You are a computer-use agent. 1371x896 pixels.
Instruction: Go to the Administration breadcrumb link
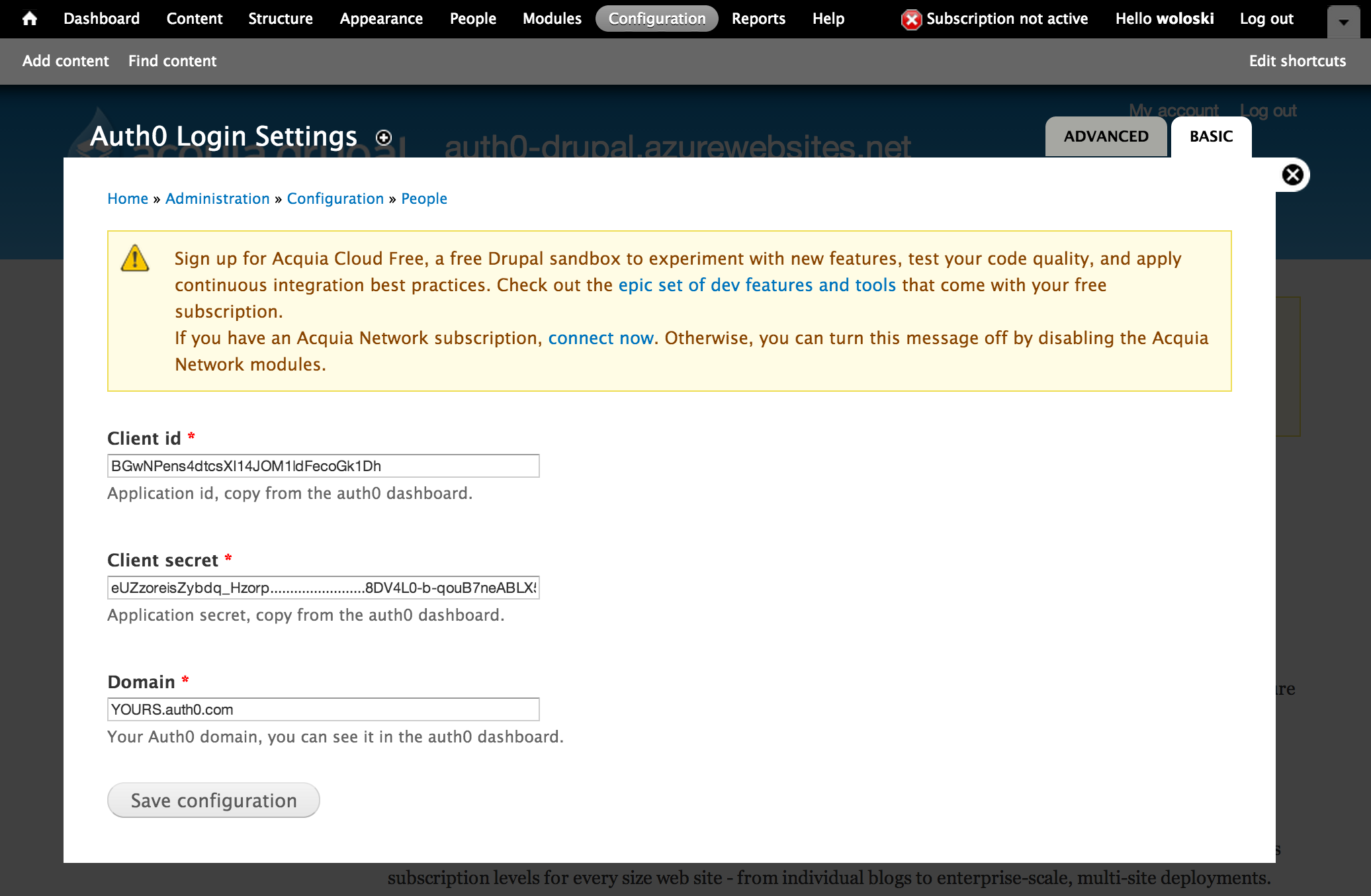(x=217, y=199)
